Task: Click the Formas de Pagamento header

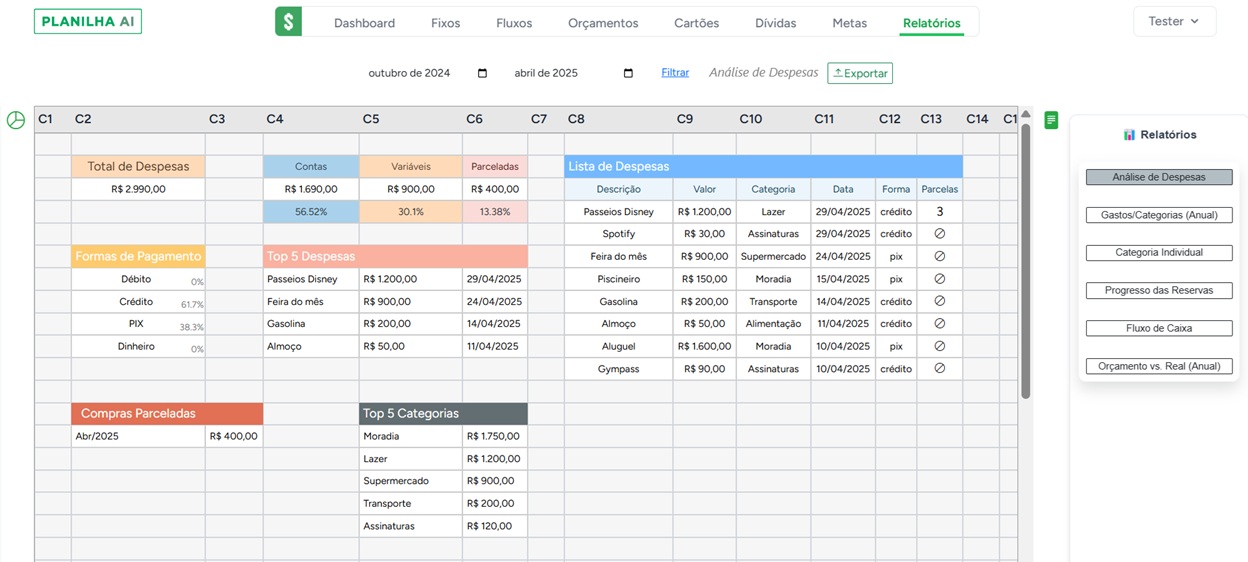Action: [138, 256]
